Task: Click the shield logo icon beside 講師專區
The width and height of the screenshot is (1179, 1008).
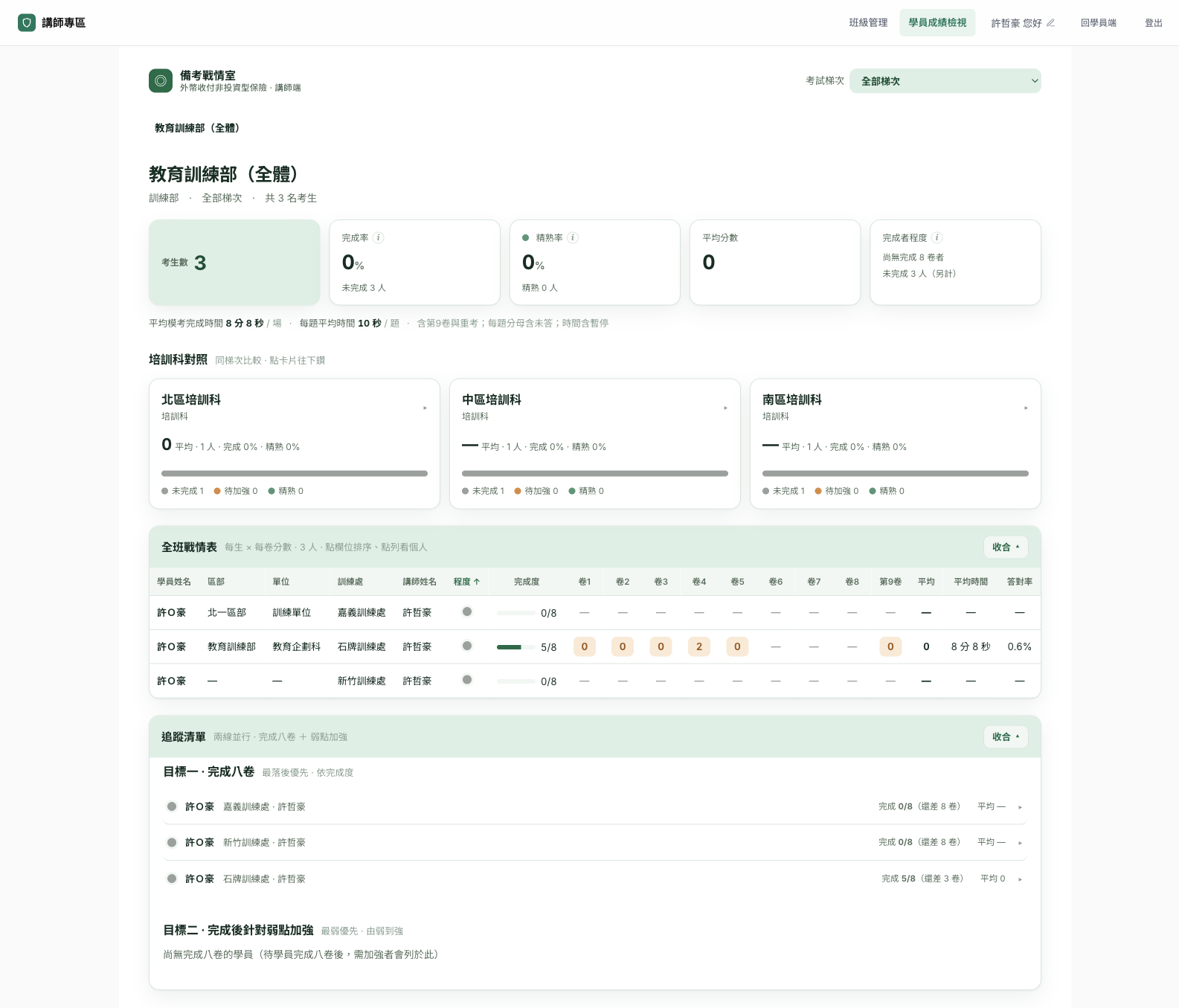Action: [27, 22]
